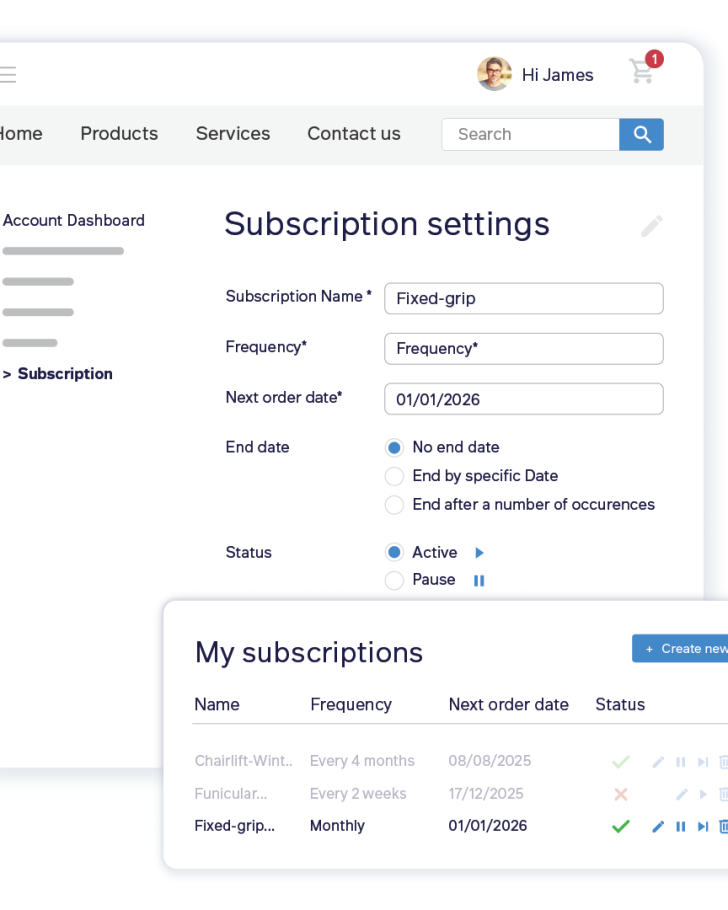Edit the Funicular subscription with pencil icon
Image resolution: width=728 pixels, height=910 pixels.
pos(682,794)
